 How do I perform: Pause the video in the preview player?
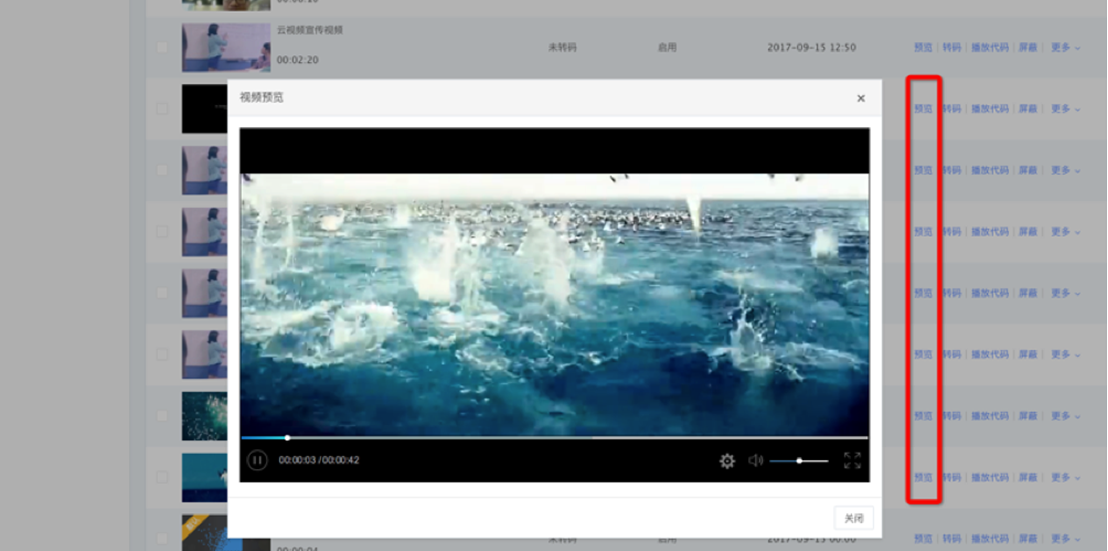point(257,461)
